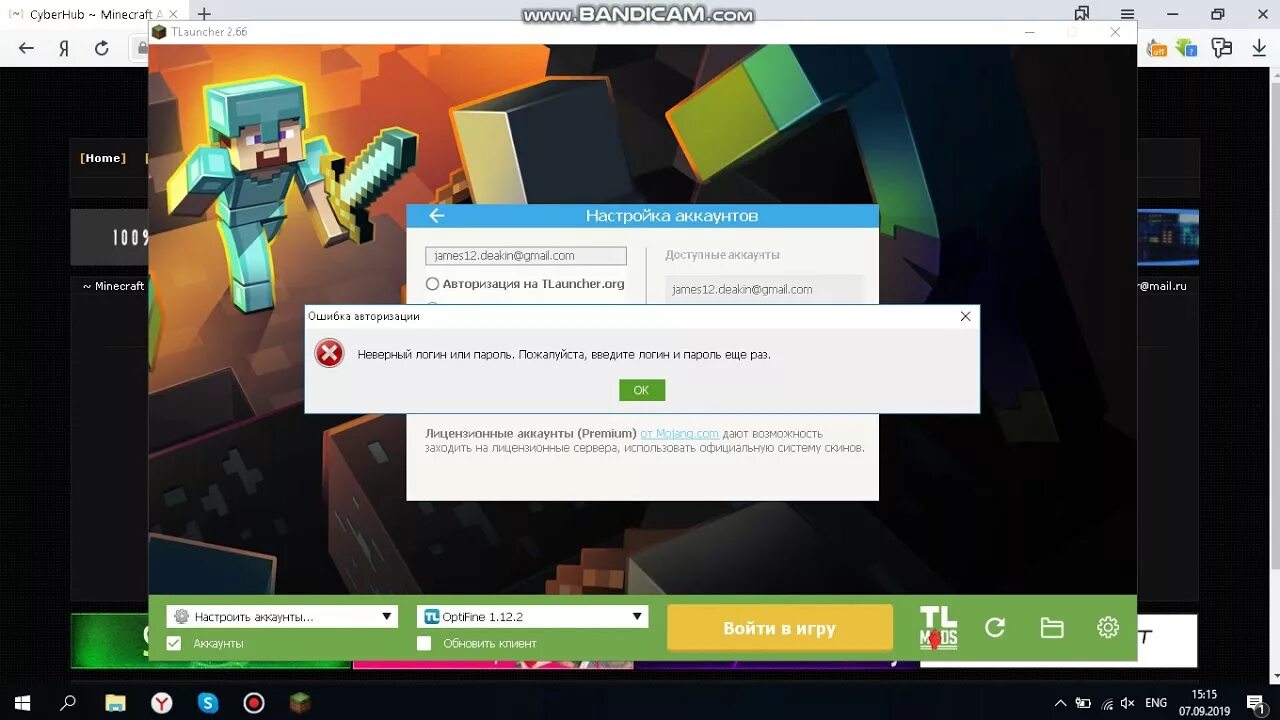Click the browser bookmarks collection icon
The width and height of the screenshot is (1280, 720).
(1082, 14)
